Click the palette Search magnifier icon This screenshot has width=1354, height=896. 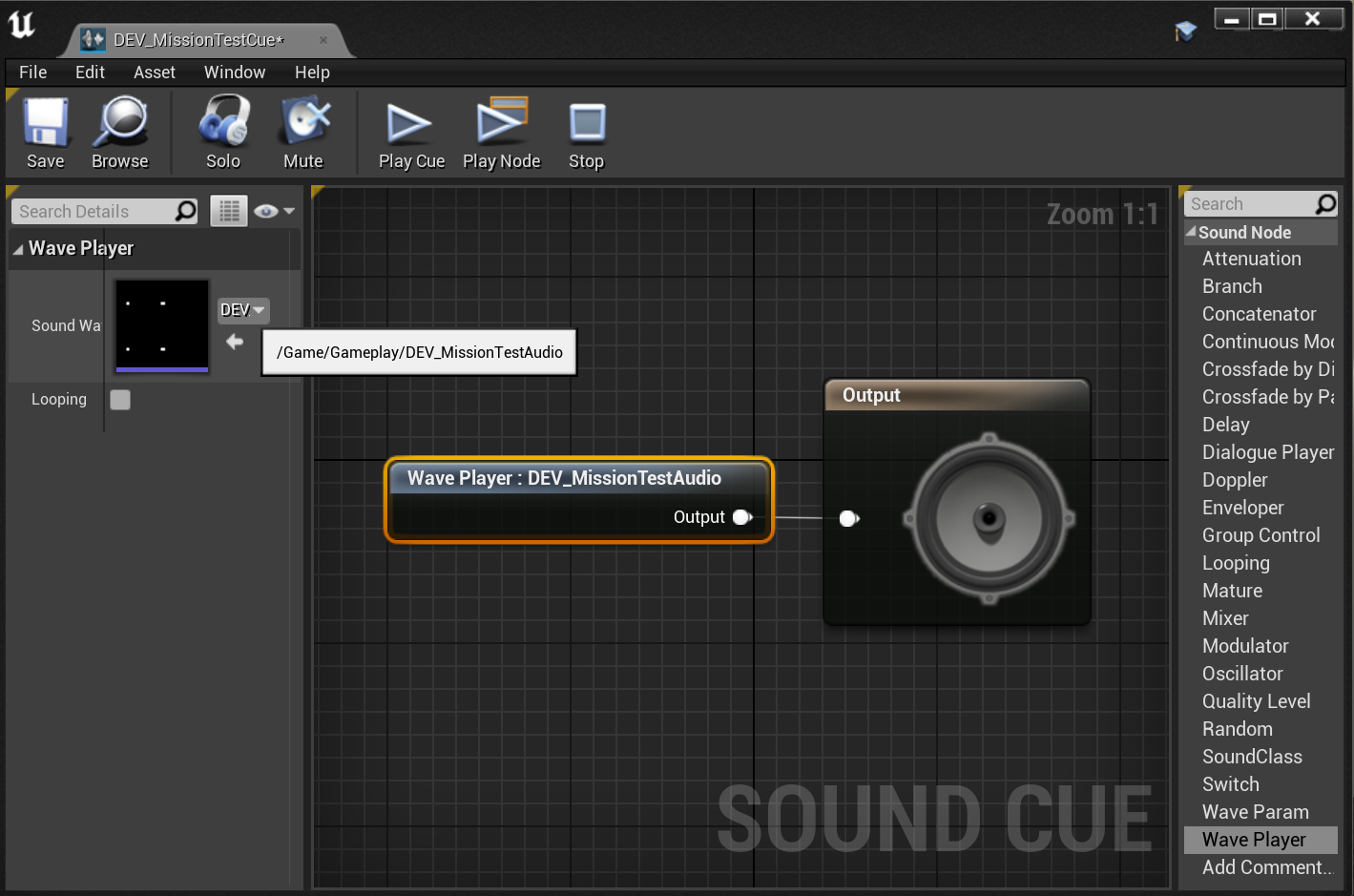(x=1325, y=203)
